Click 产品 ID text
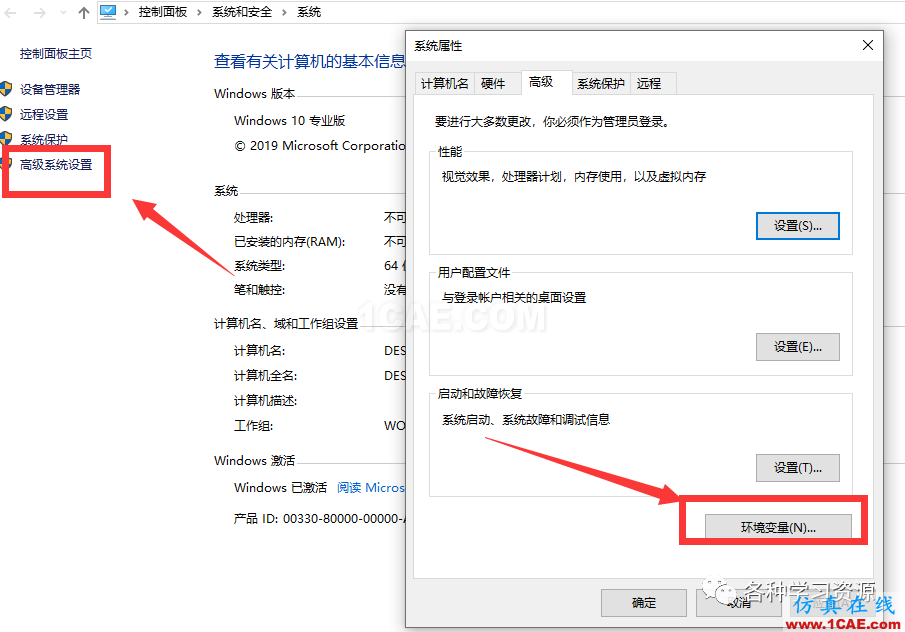Image resolution: width=905 pixels, height=632 pixels. tap(319, 519)
